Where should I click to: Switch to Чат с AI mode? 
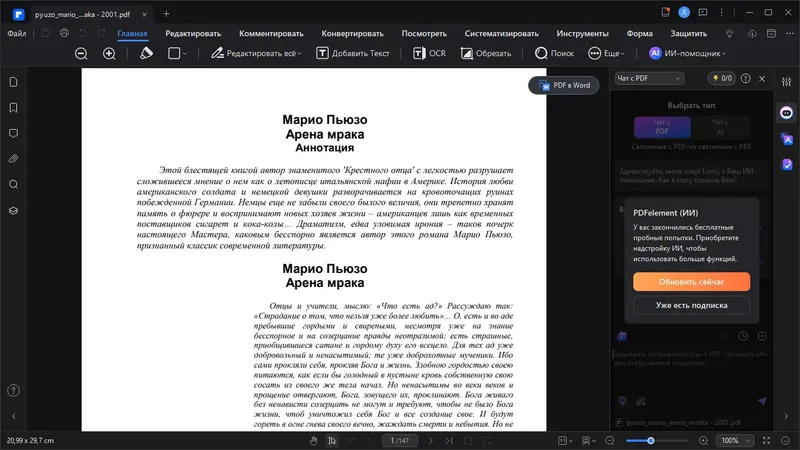click(720, 127)
